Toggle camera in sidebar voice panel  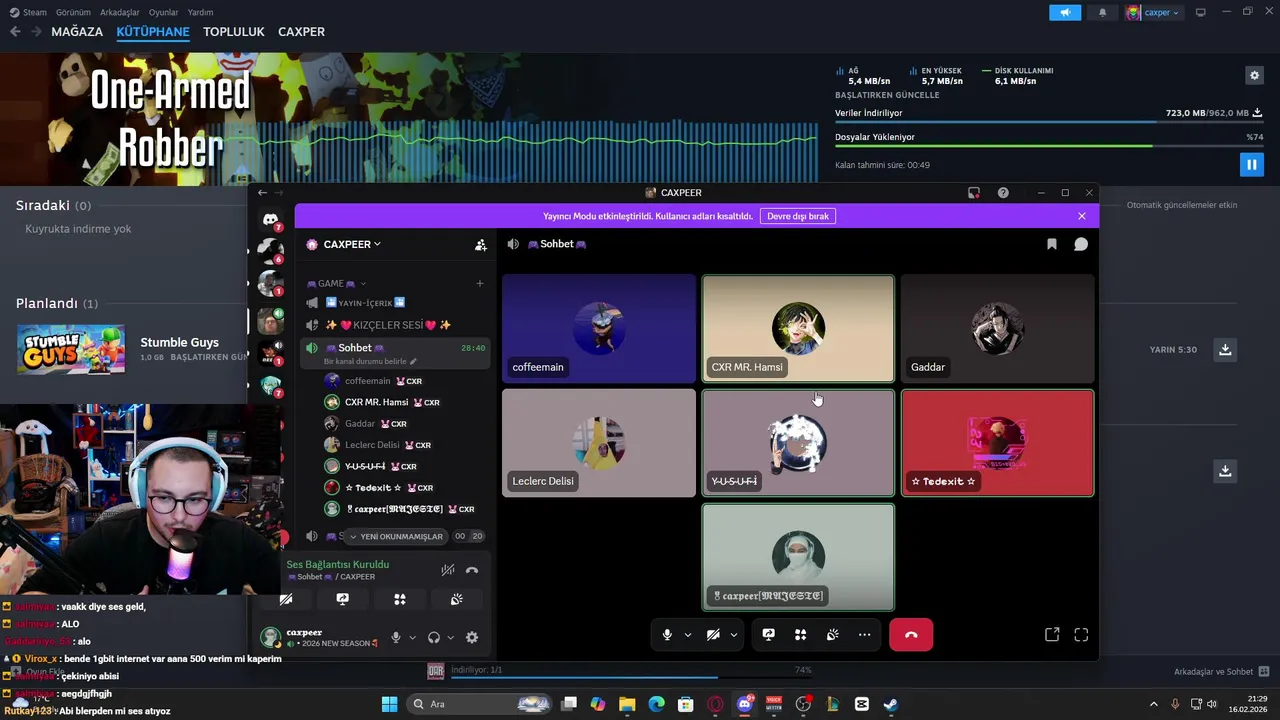pyautogui.click(x=286, y=599)
